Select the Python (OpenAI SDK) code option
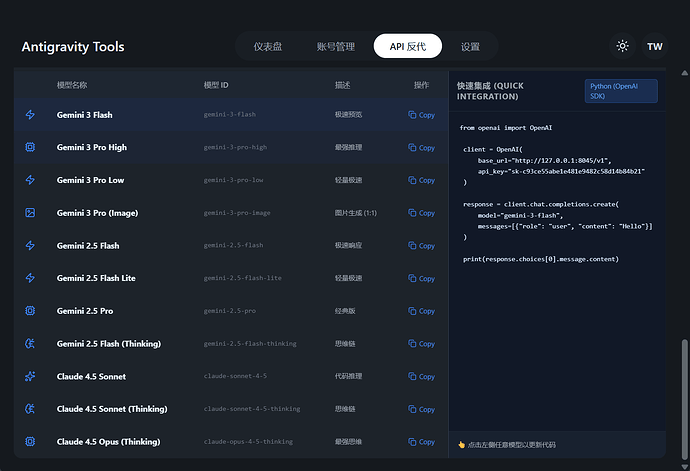 (621, 91)
